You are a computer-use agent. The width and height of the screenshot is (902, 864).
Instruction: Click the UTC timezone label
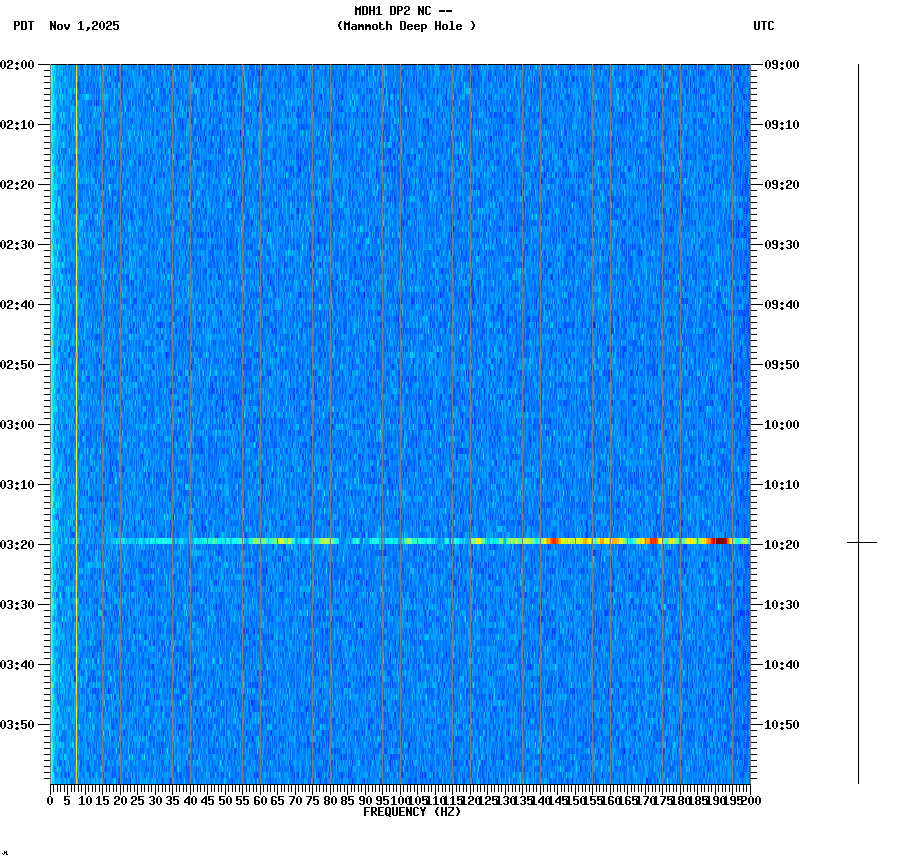point(765,27)
